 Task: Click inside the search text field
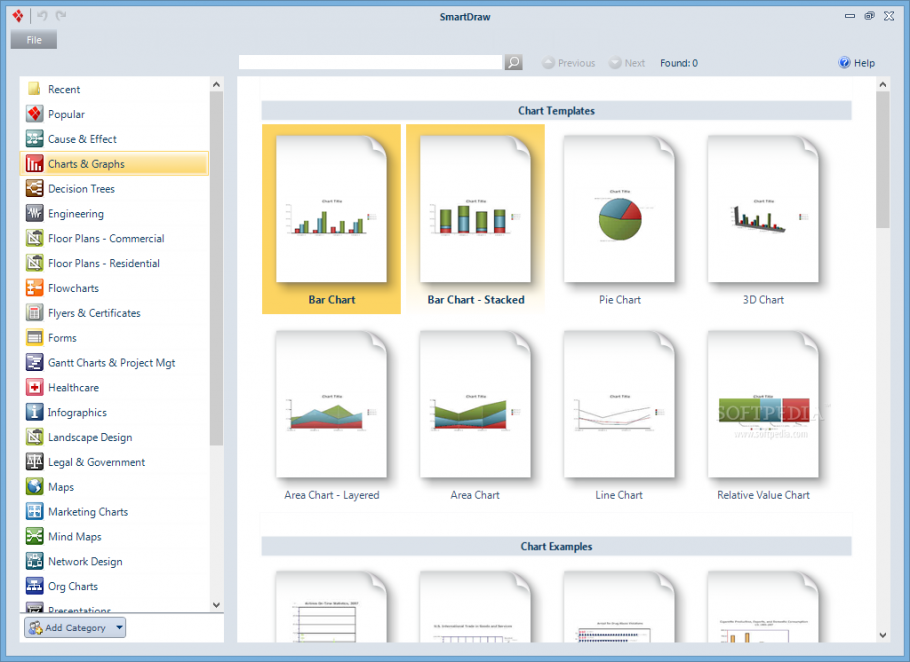pyautogui.click(x=370, y=62)
